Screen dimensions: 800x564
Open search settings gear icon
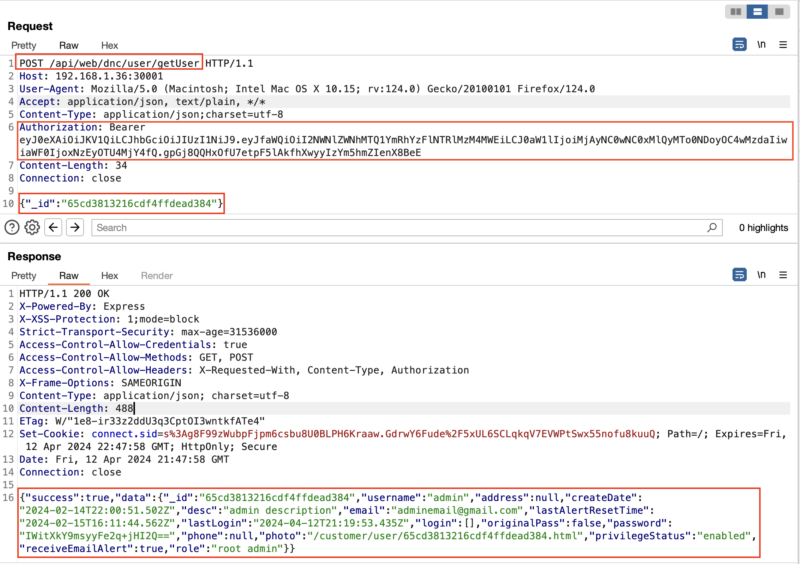coord(32,227)
